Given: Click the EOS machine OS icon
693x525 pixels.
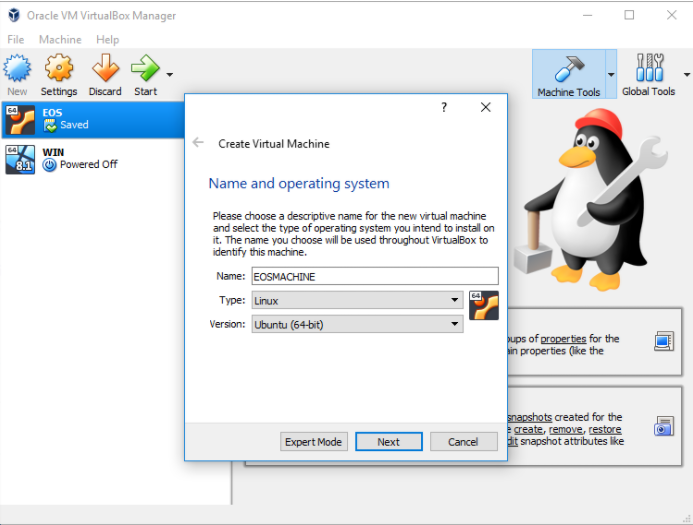Looking at the screenshot, I should tap(20, 120).
